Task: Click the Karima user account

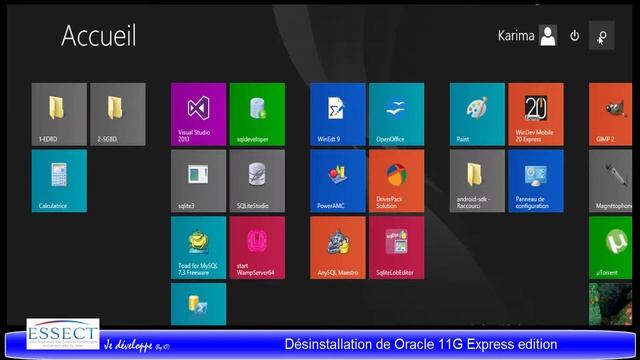Action: coord(527,36)
